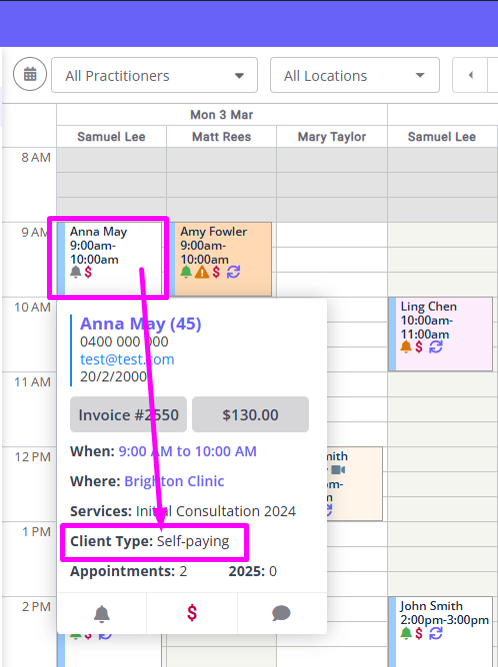Open Invoice #2550 button
Screen dimensions: 498x667
pos(128,415)
